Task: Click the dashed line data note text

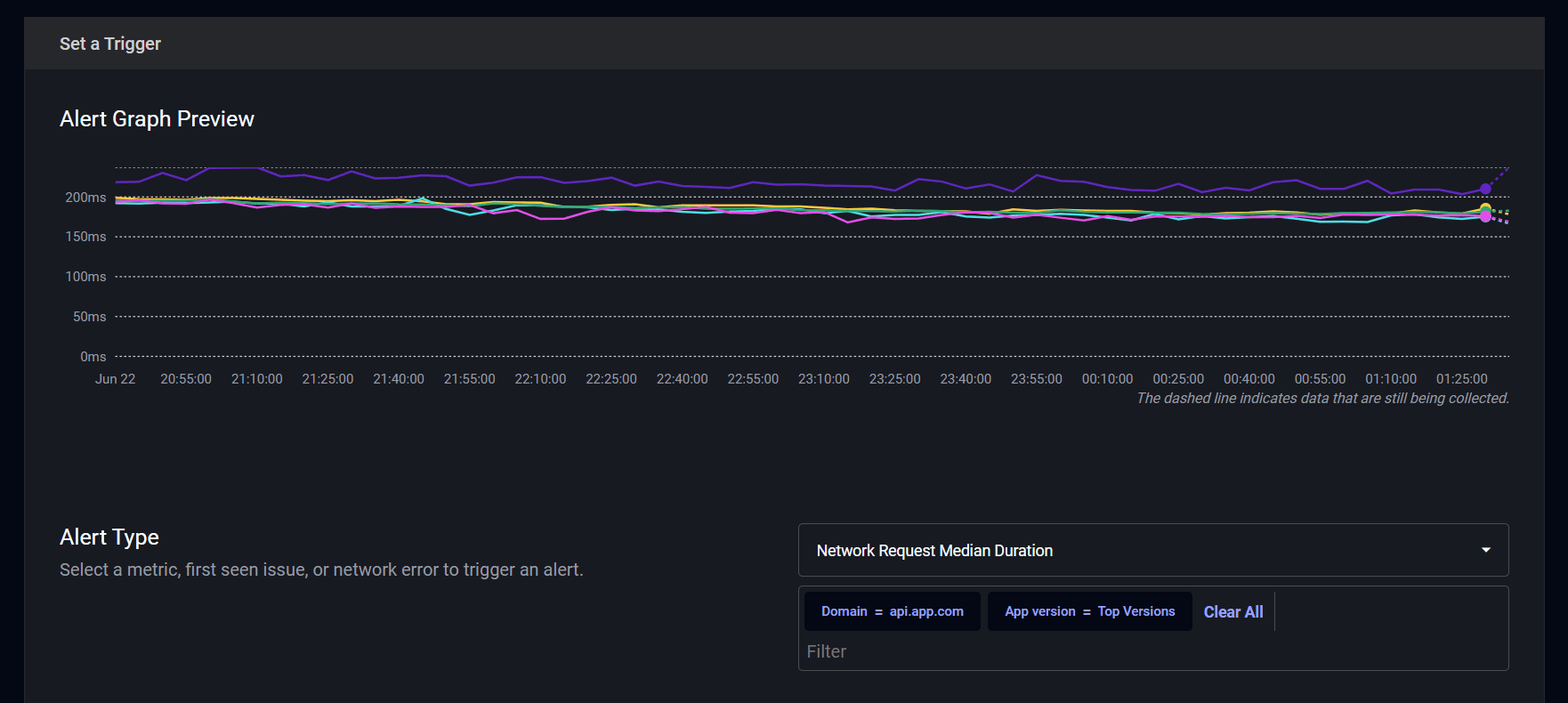Action: 1322,399
